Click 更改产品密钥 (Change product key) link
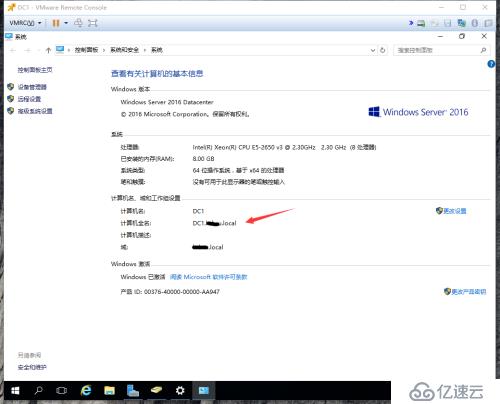This screenshot has width=500, height=404. (469, 292)
